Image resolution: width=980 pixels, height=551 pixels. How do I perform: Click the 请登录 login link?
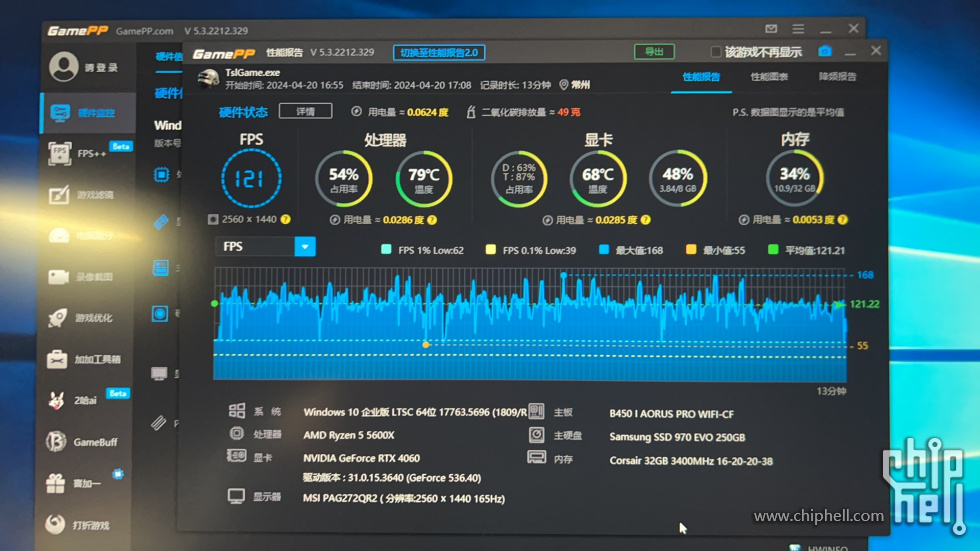pos(101,67)
